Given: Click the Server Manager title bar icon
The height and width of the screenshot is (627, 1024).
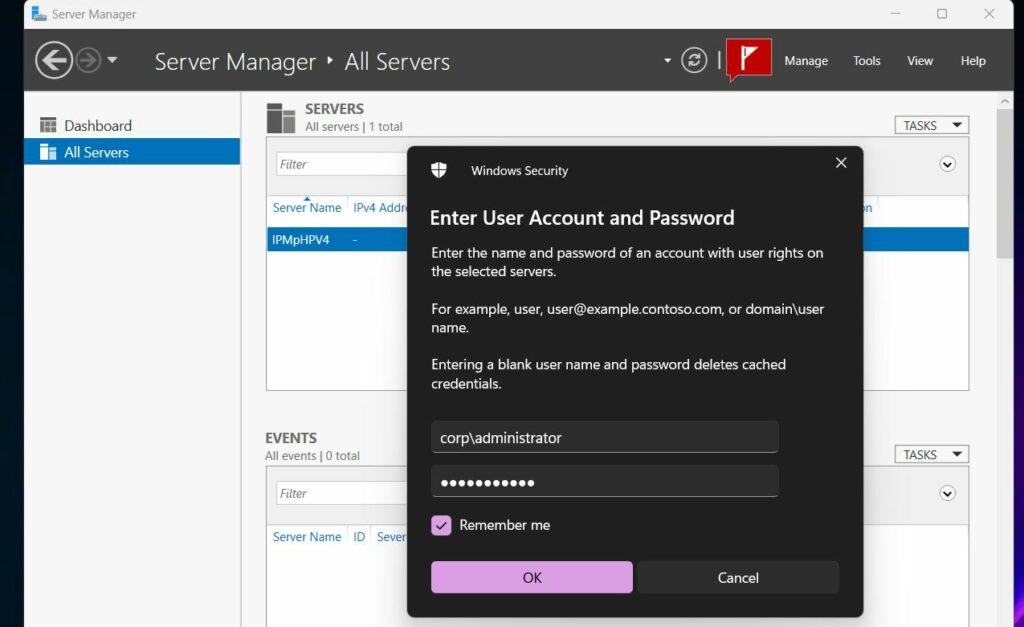Looking at the screenshot, I should coord(39,14).
